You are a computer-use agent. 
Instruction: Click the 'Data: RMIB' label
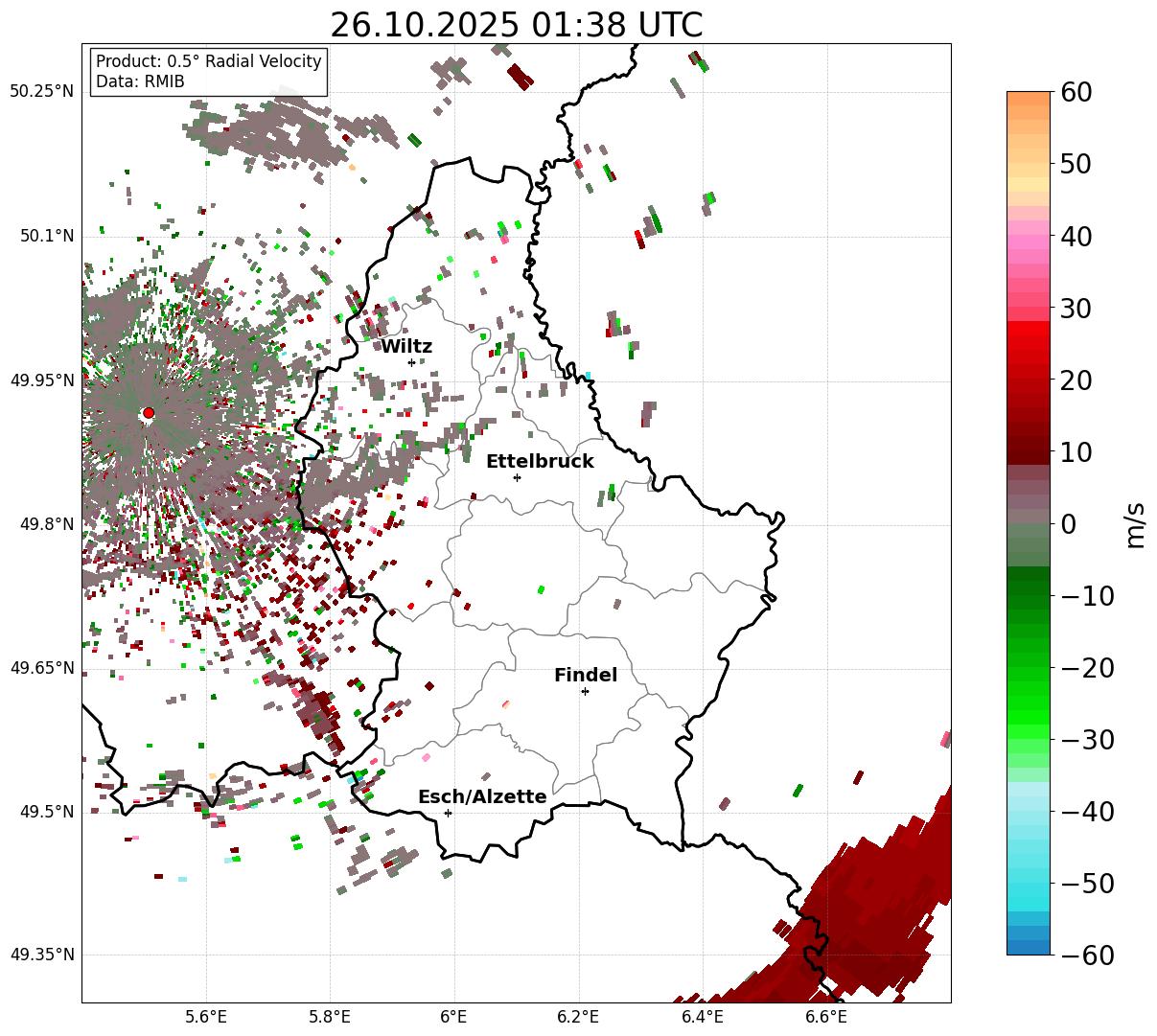coord(140,81)
